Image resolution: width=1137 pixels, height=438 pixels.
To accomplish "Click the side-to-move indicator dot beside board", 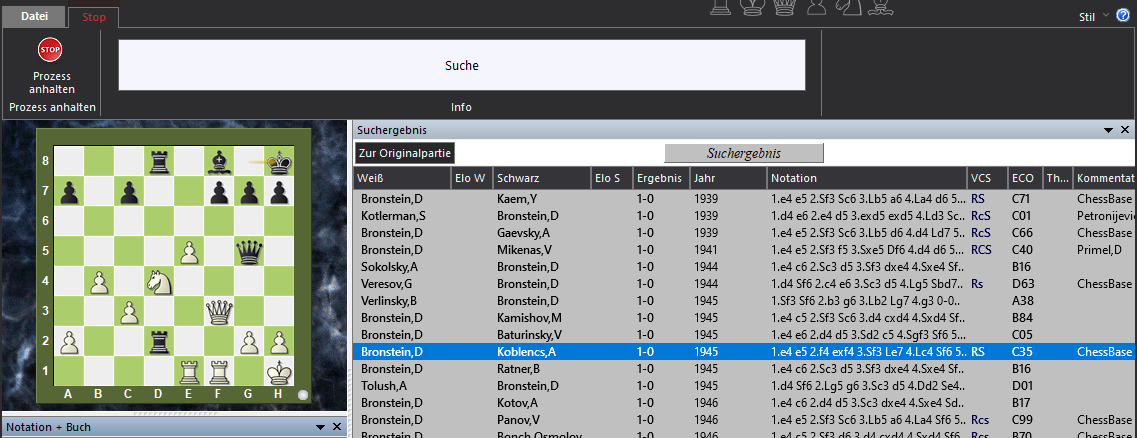I will [304, 395].
